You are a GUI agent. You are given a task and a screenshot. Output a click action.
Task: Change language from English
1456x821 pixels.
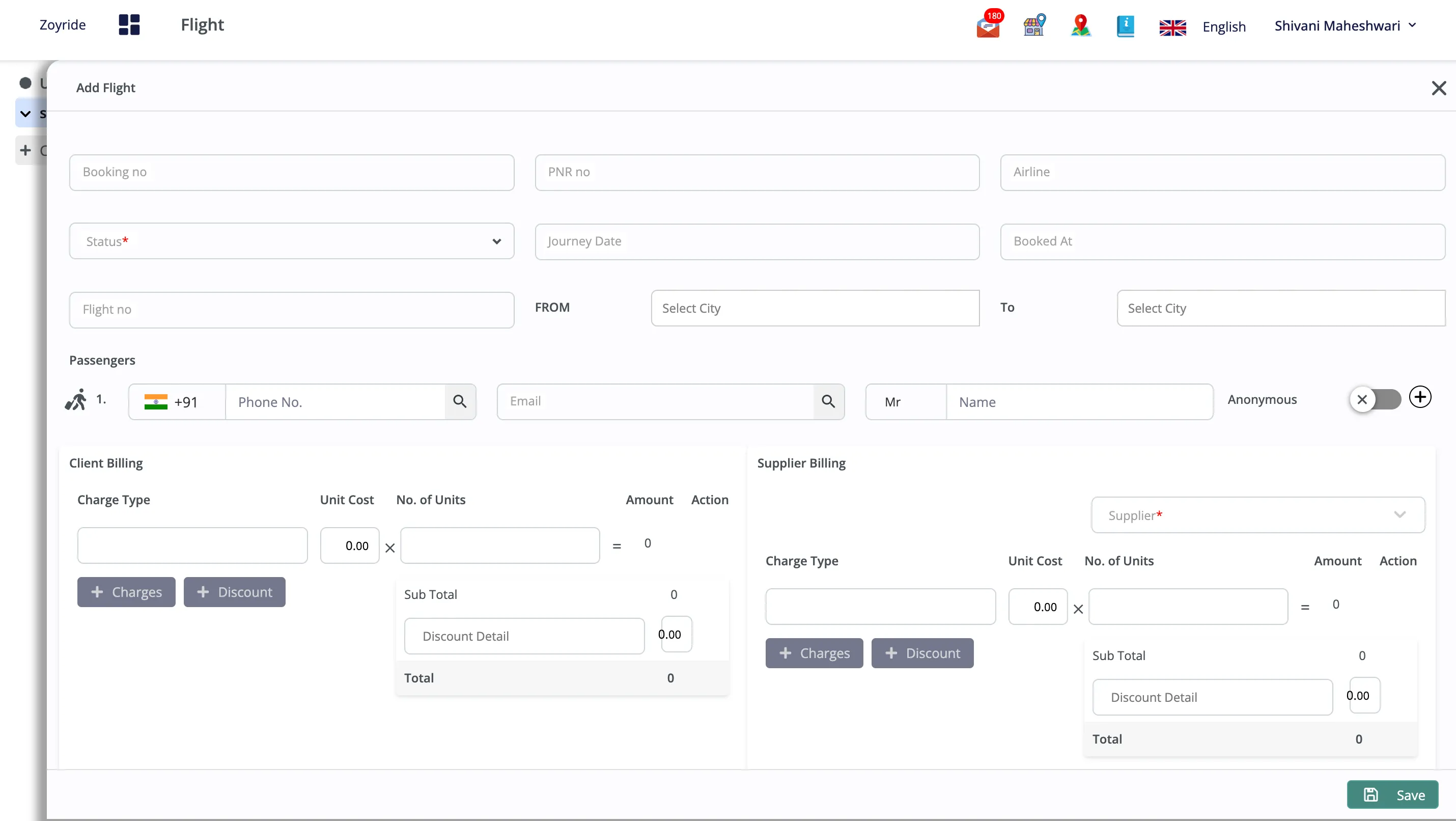[x=1224, y=26]
